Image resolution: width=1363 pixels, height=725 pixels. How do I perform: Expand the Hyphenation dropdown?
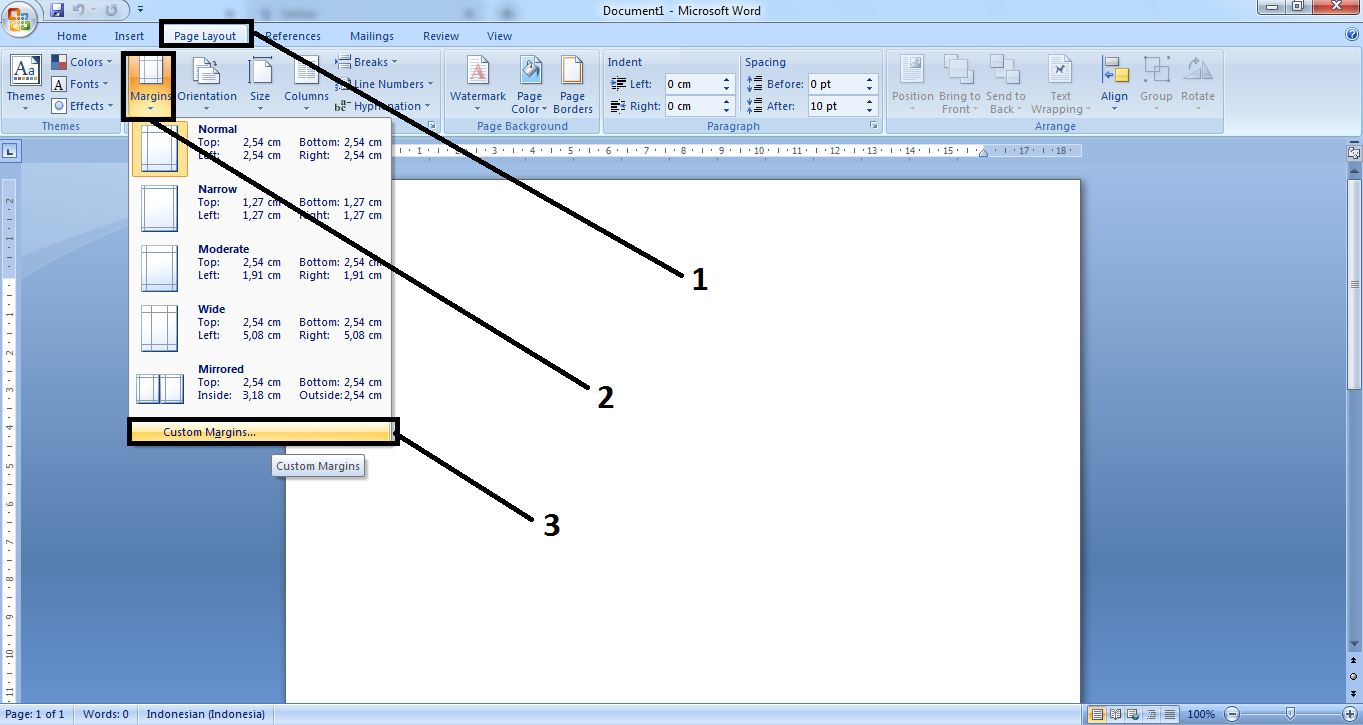click(x=384, y=106)
